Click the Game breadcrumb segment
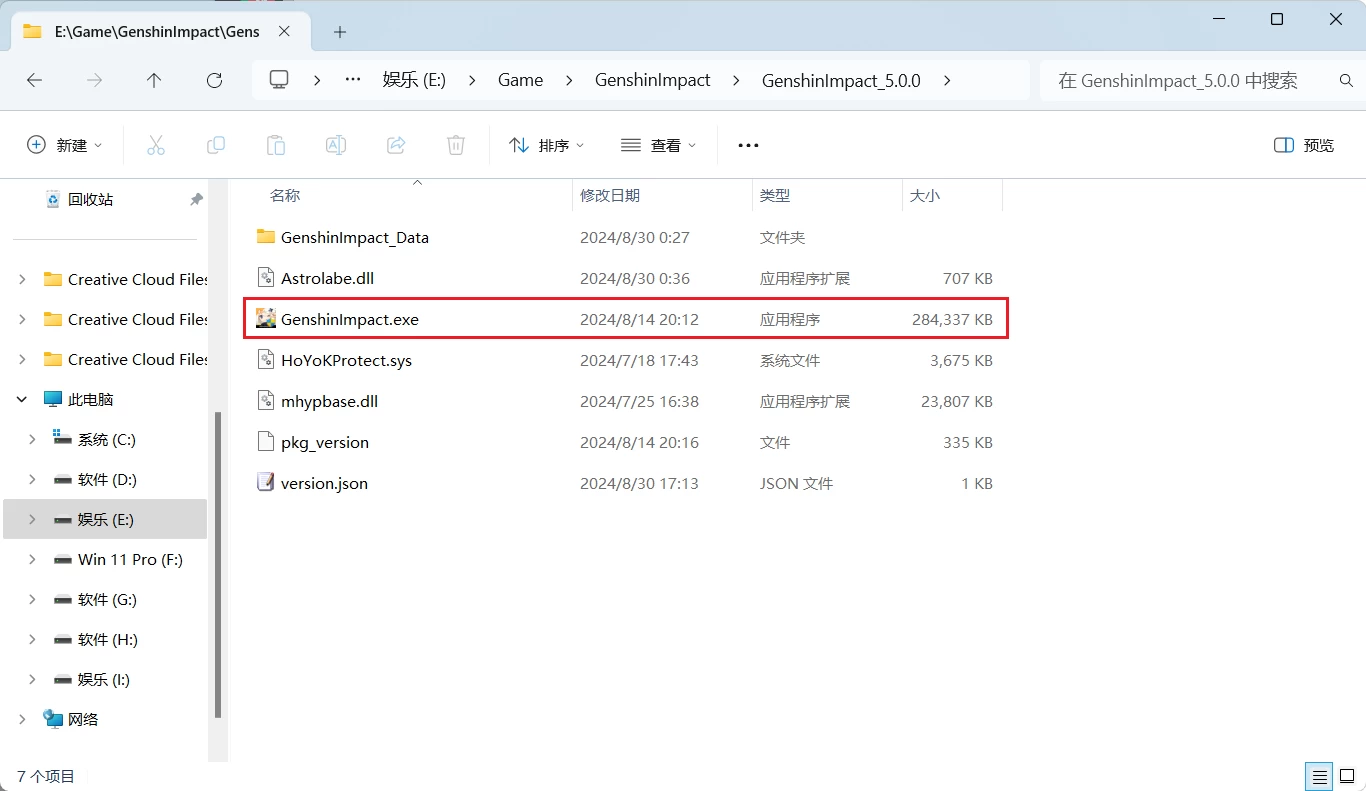The width and height of the screenshot is (1366, 791). 521,80
